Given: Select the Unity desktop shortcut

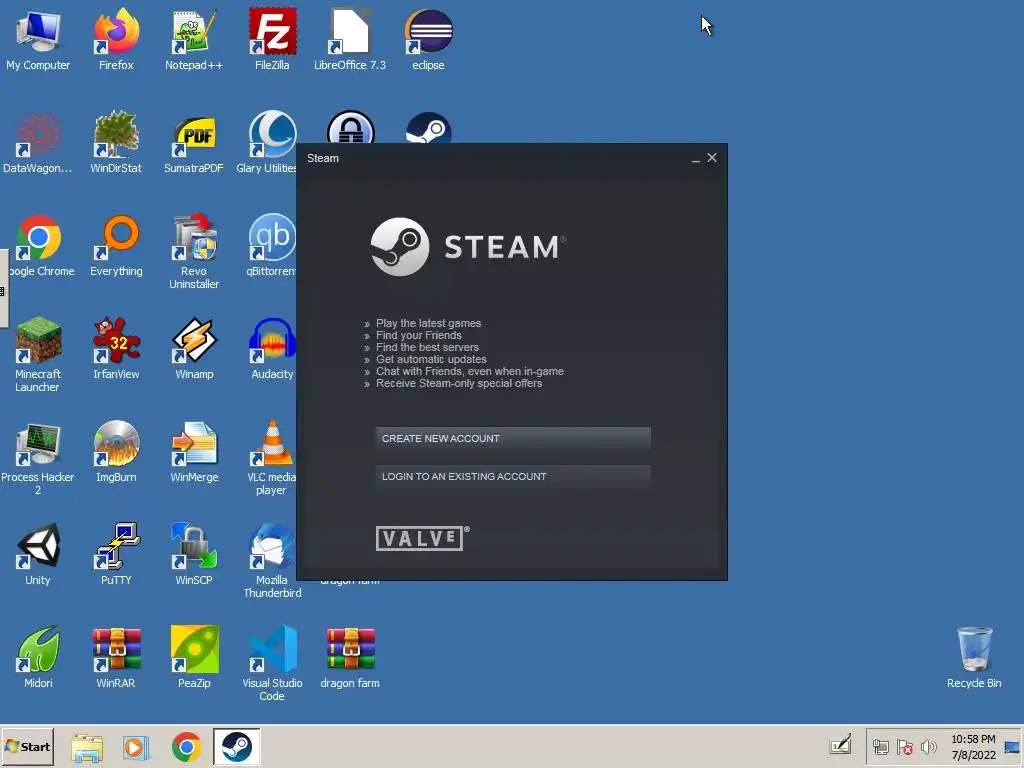Looking at the screenshot, I should 38,554.
